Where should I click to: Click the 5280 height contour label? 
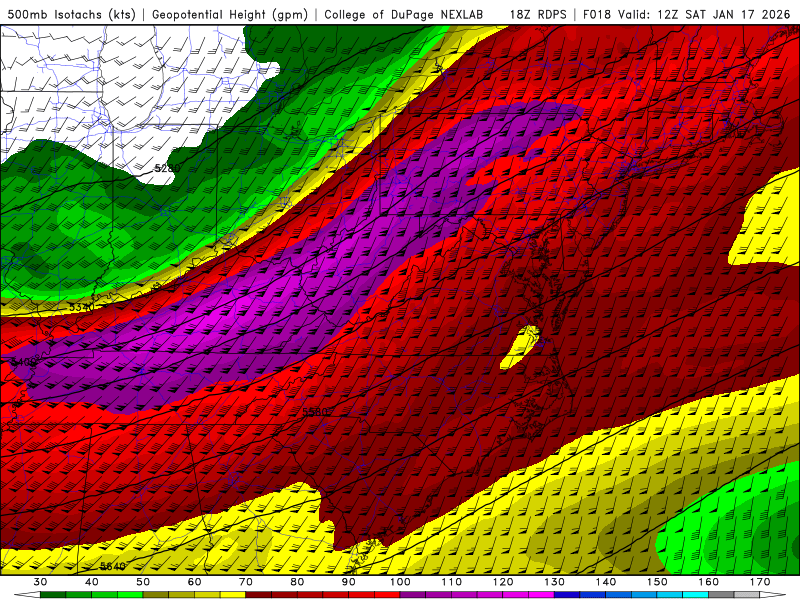pos(167,167)
